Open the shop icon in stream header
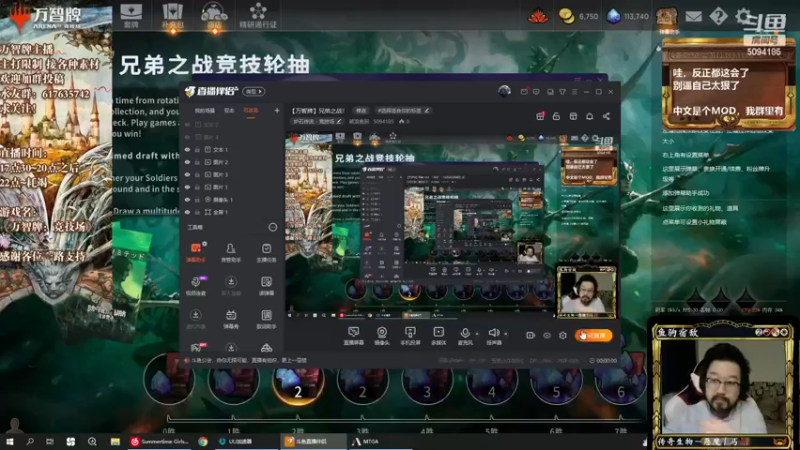The height and width of the screenshot is (450, 800). tap(573, 116)
